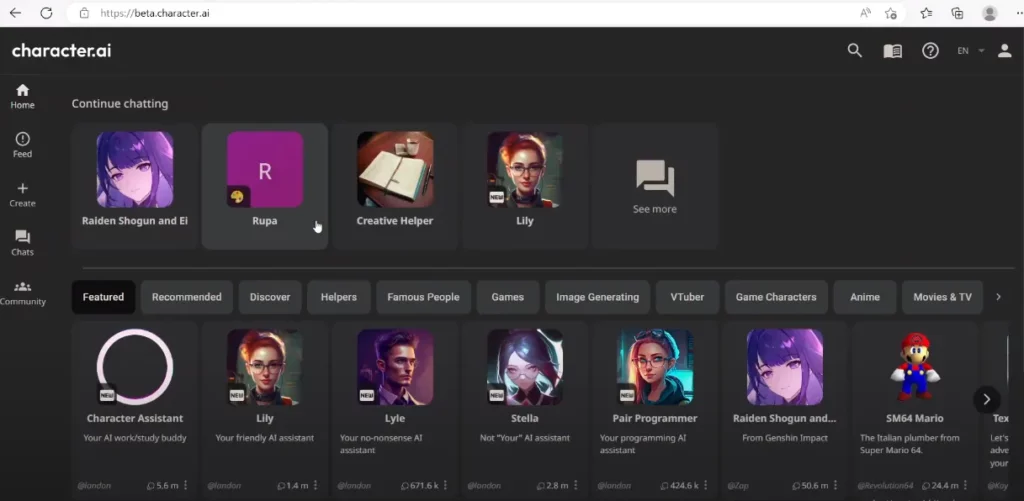Image resolution: width=1024 pixels, height=501 pixels.
Task: Select the Image Generating tab
Action: [x=598, y=297]
